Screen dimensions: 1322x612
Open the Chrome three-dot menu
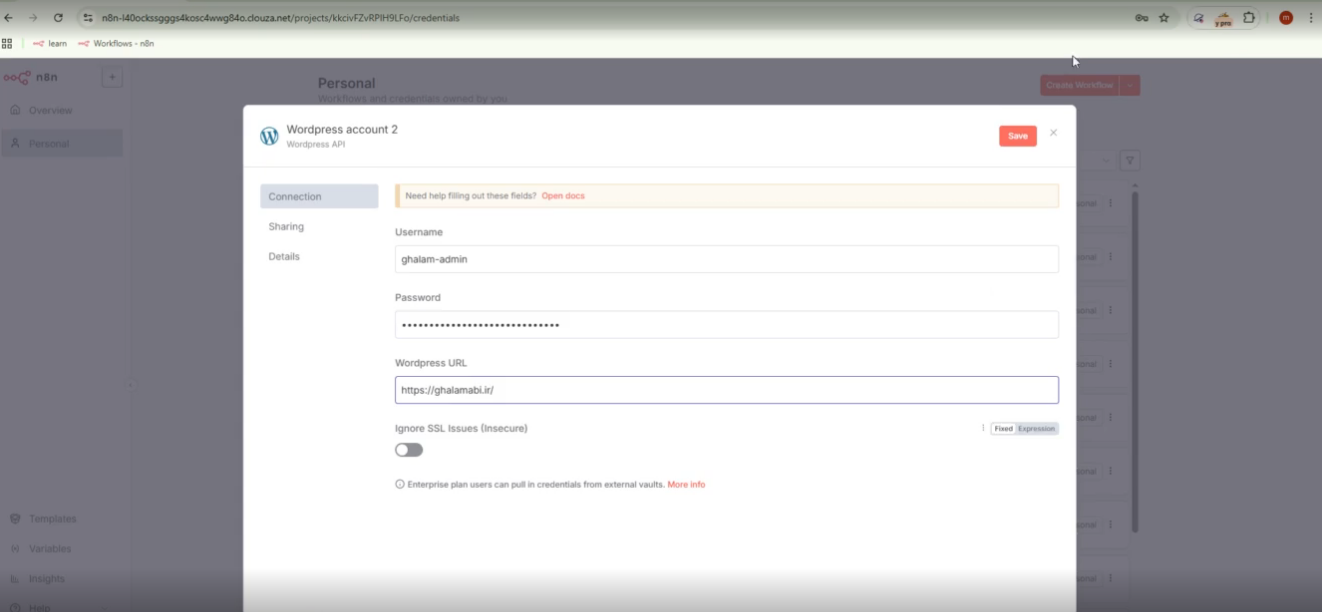1311,18
